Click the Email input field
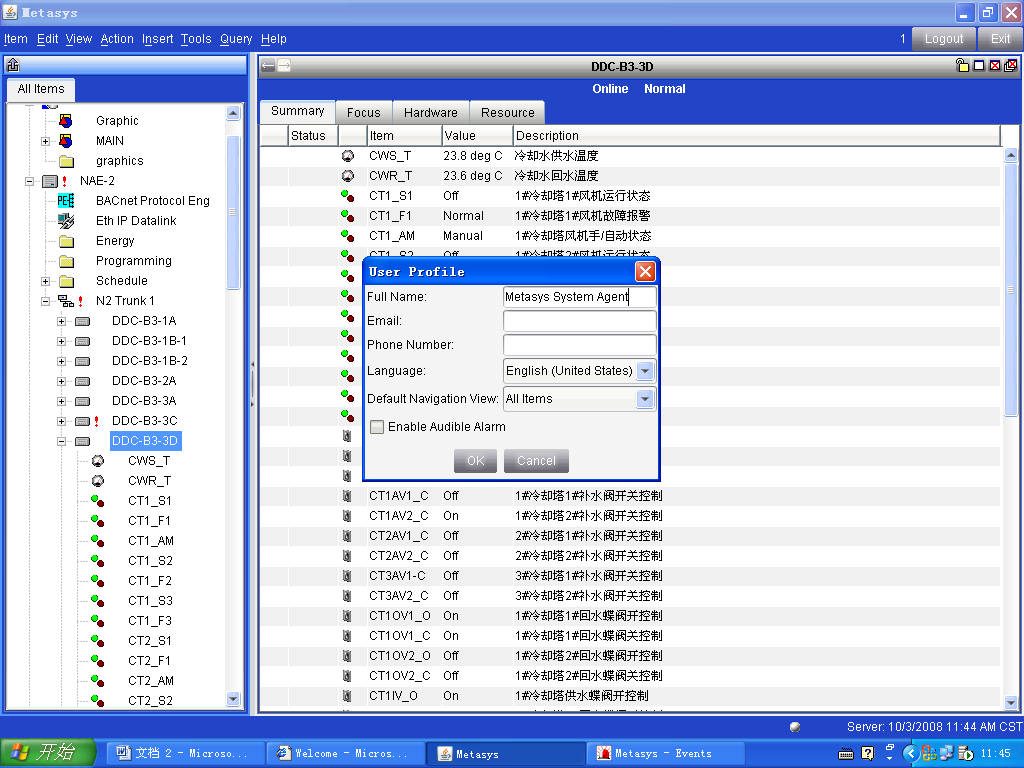 tap(579, 321)
